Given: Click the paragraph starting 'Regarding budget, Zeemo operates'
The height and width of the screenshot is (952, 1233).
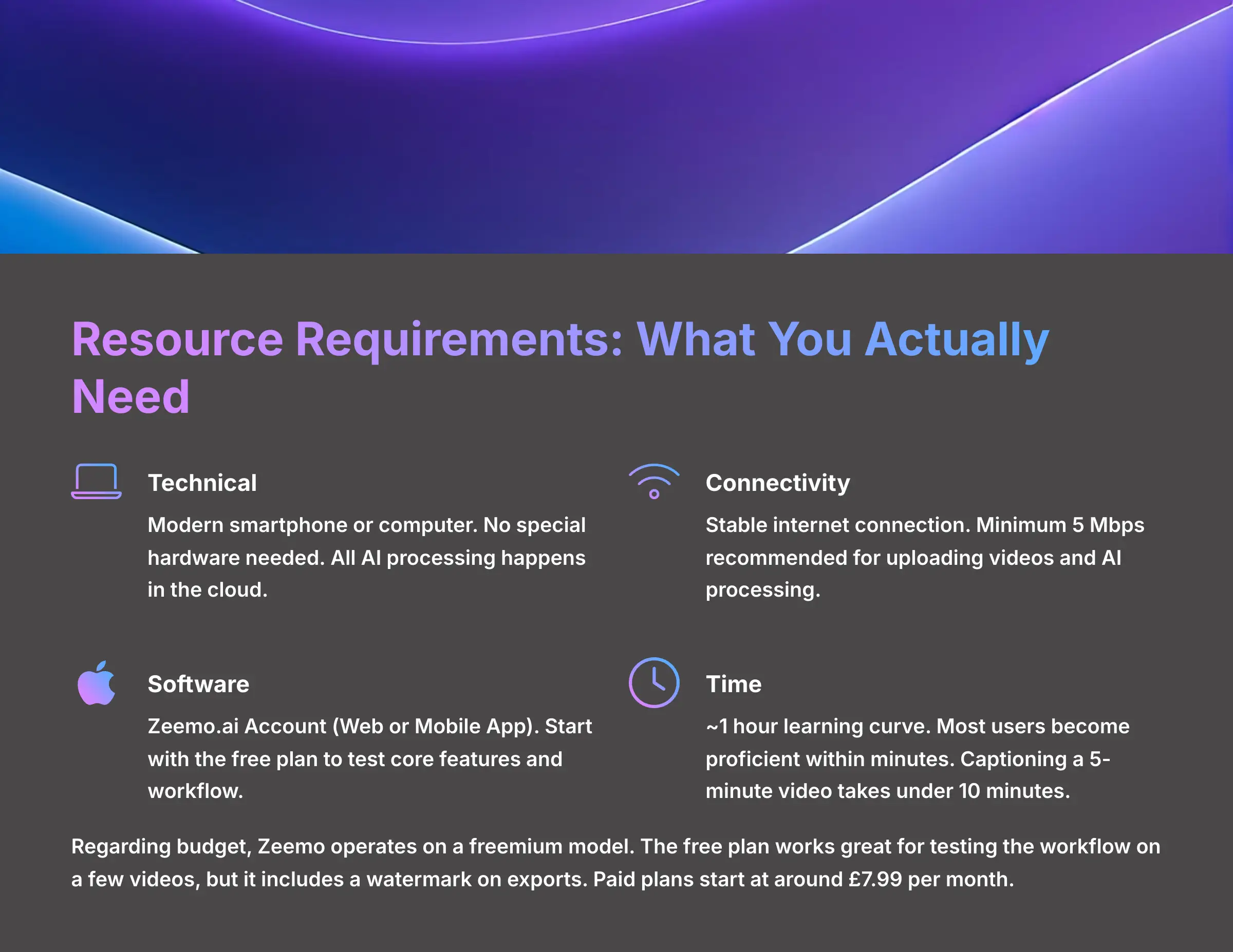Looking at the screenshot, I should [x=616, y=863].
